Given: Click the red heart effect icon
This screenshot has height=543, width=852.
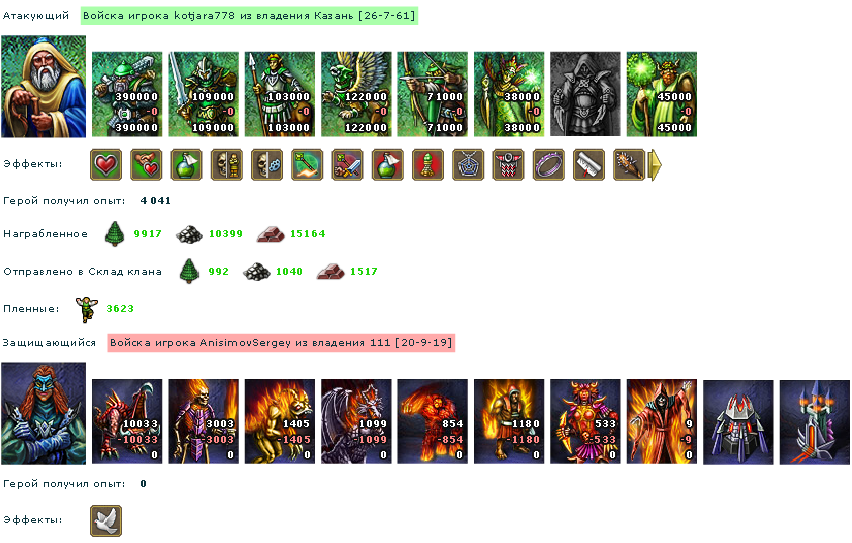Looking at the screenshot, I should click(106, 165).
